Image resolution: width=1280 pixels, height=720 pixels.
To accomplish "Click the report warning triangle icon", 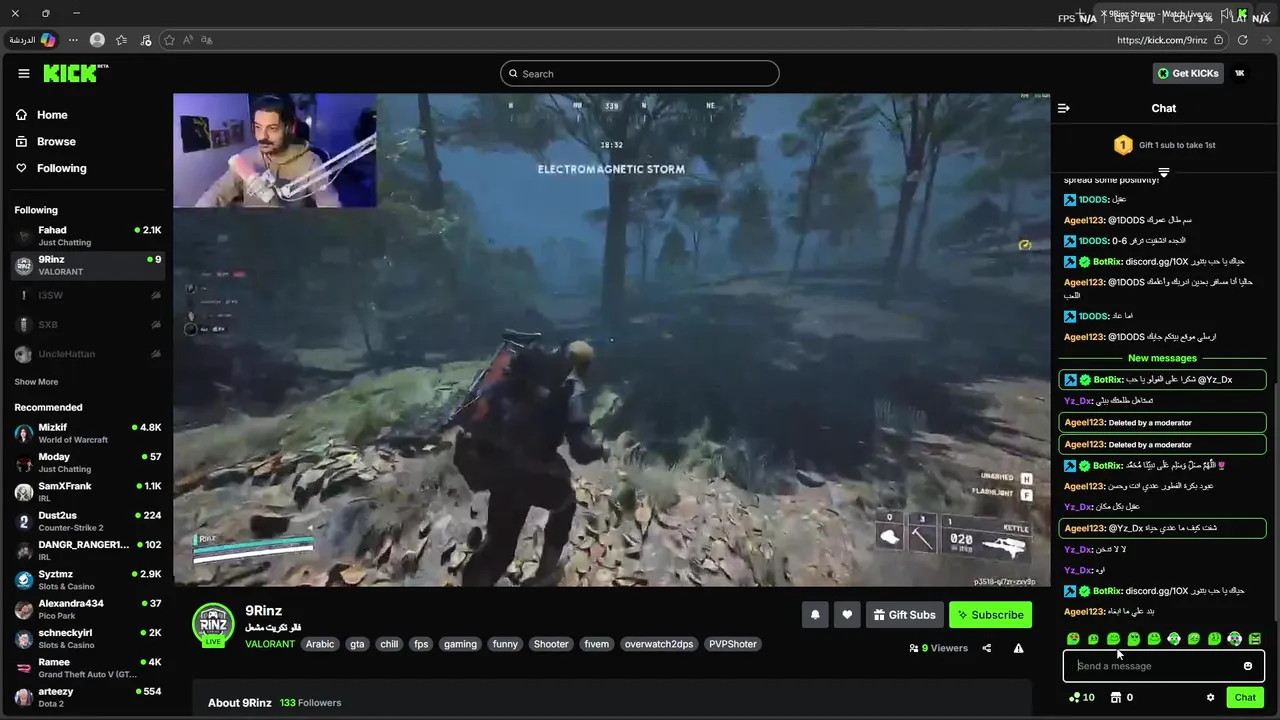I will [1018, 648].
